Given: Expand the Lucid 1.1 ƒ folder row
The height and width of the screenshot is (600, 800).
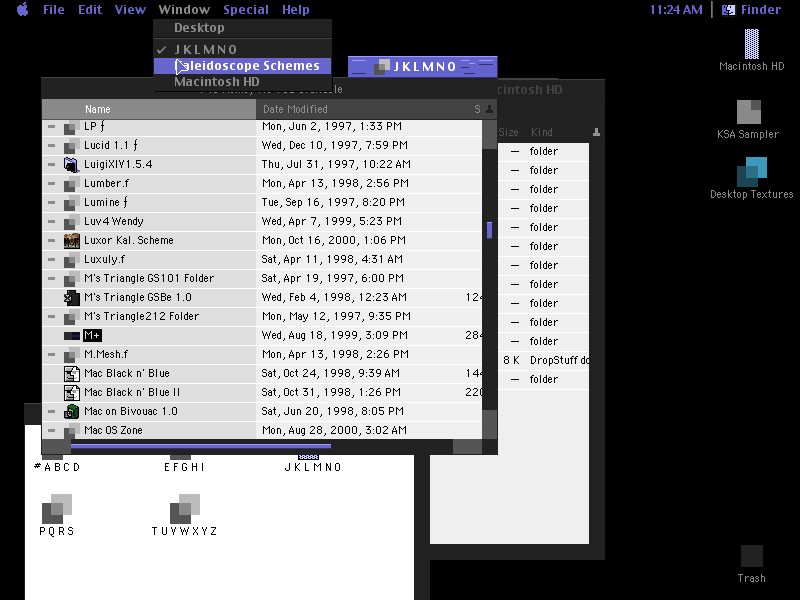Looking at the screenshot, I should (x=52, y=145).
